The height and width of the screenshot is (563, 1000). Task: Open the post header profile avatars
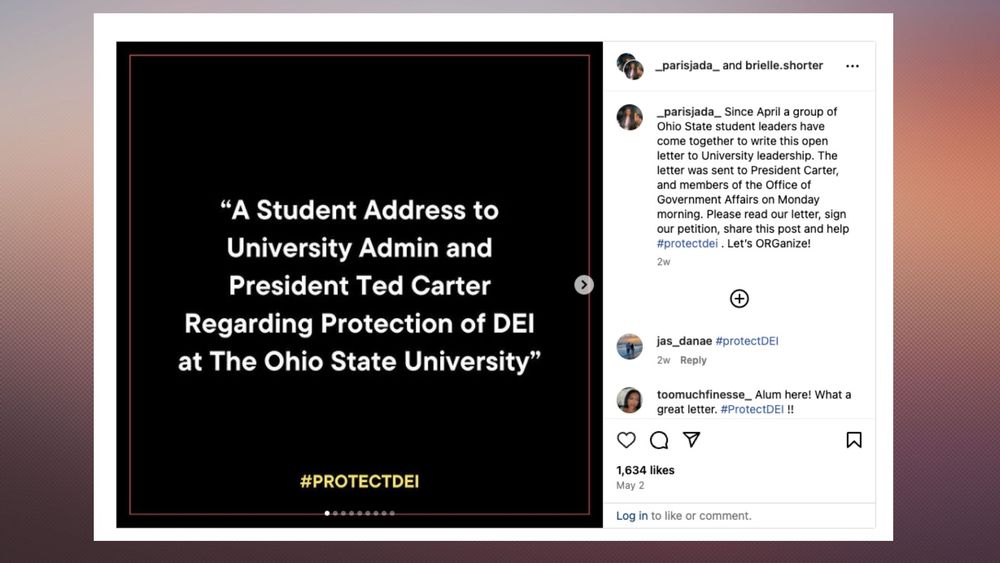point(630,66)
